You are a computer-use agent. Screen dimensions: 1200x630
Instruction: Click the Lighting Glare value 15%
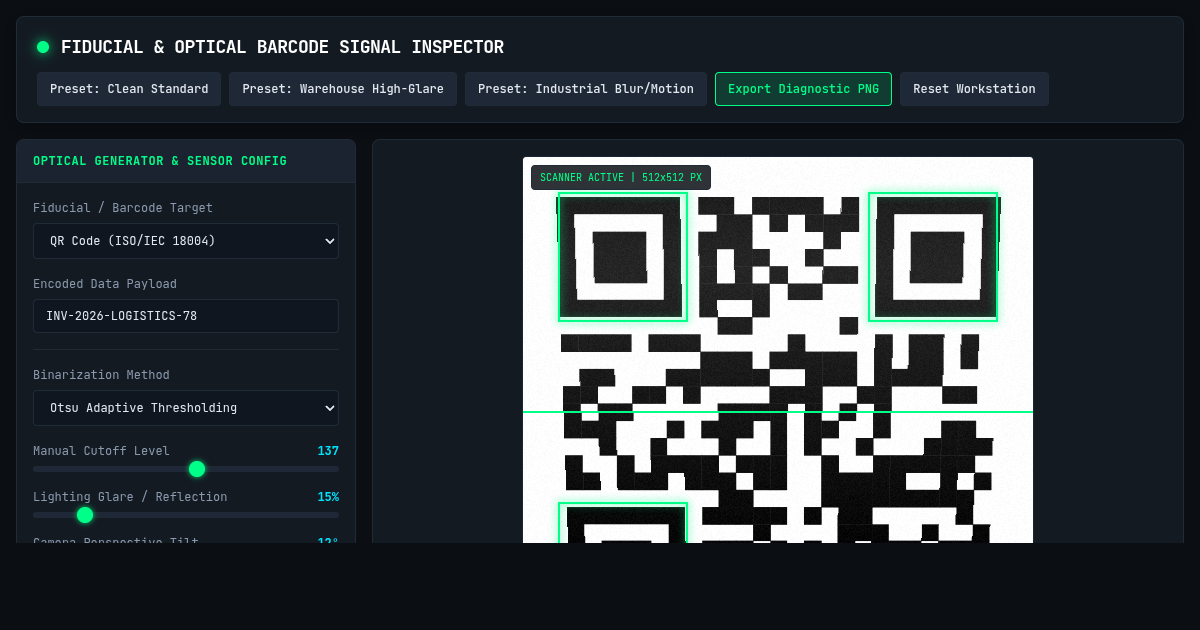coord(328,497)
